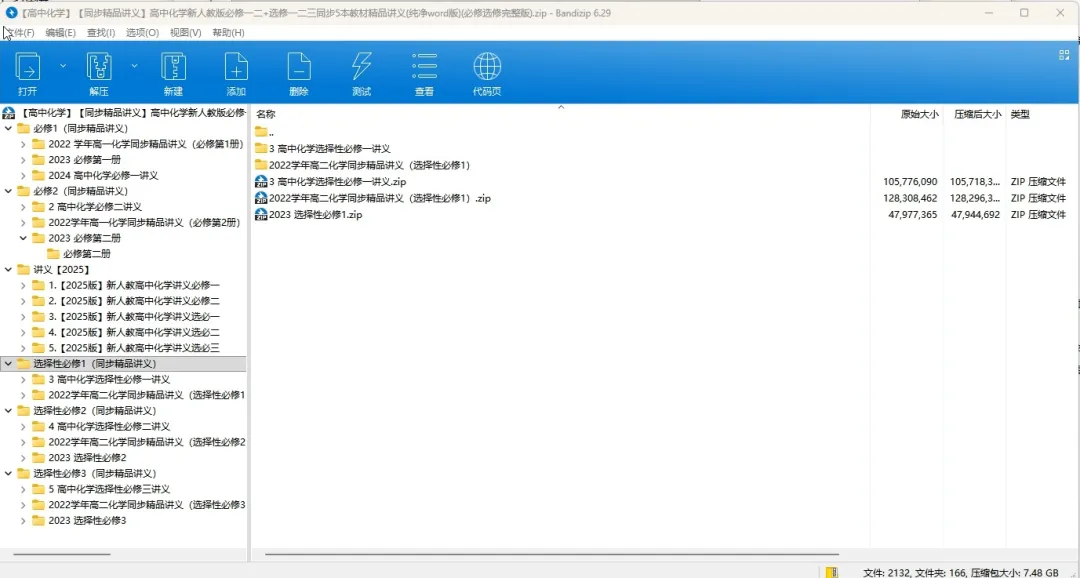Click the file list horizontal scrollbar
The image size is (1080, 578).
(552, 554)
